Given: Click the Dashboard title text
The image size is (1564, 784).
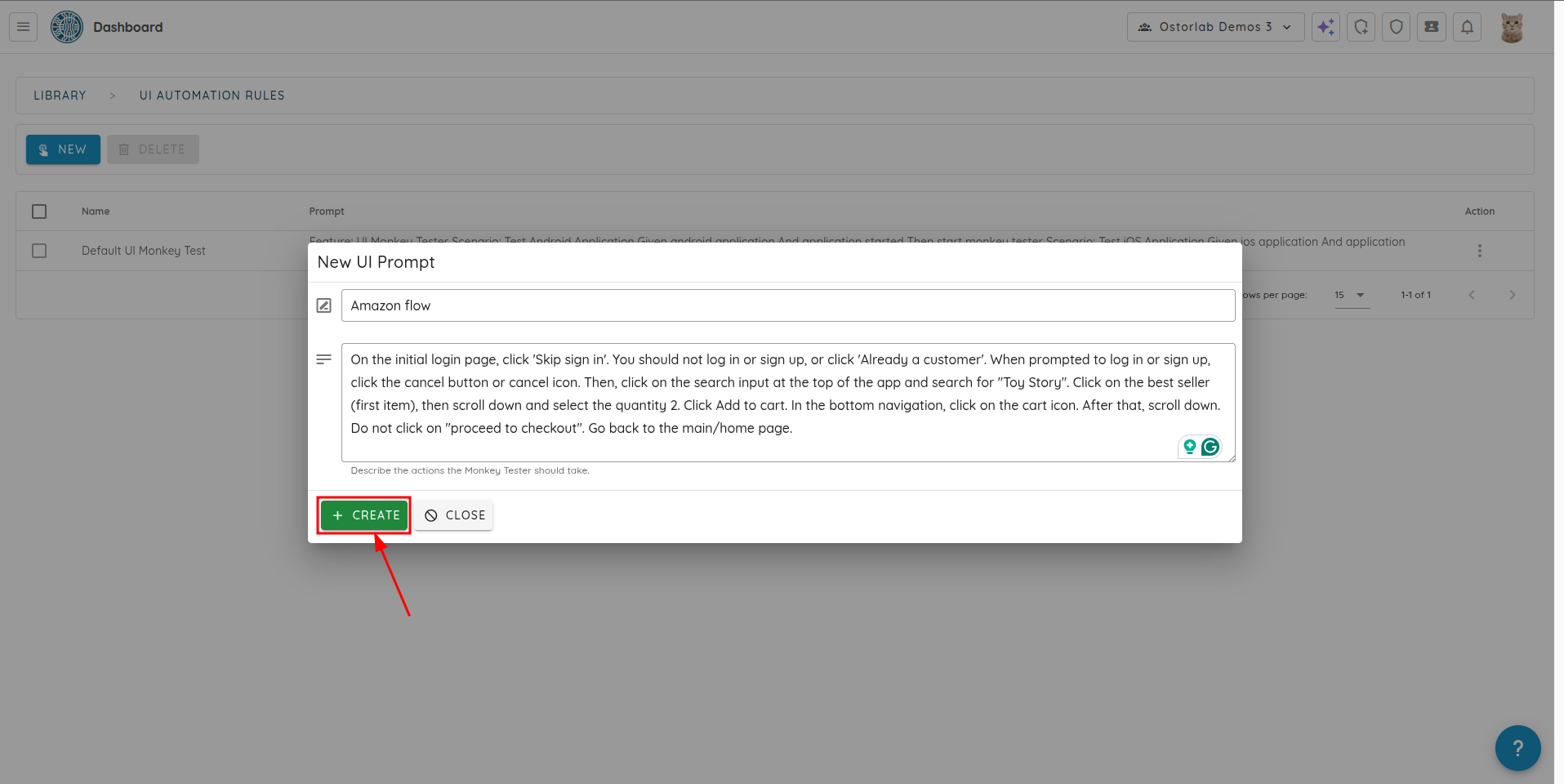Looking at the screenshot, I should coord(128,27).
